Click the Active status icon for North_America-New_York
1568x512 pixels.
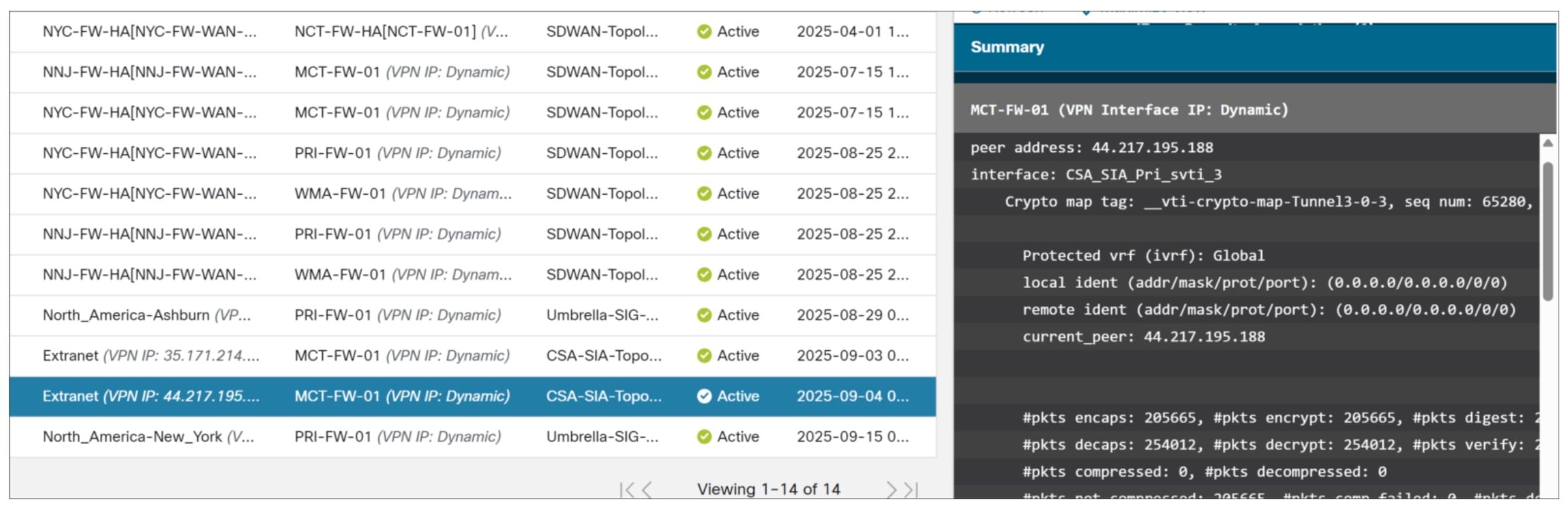click(704, 437)
